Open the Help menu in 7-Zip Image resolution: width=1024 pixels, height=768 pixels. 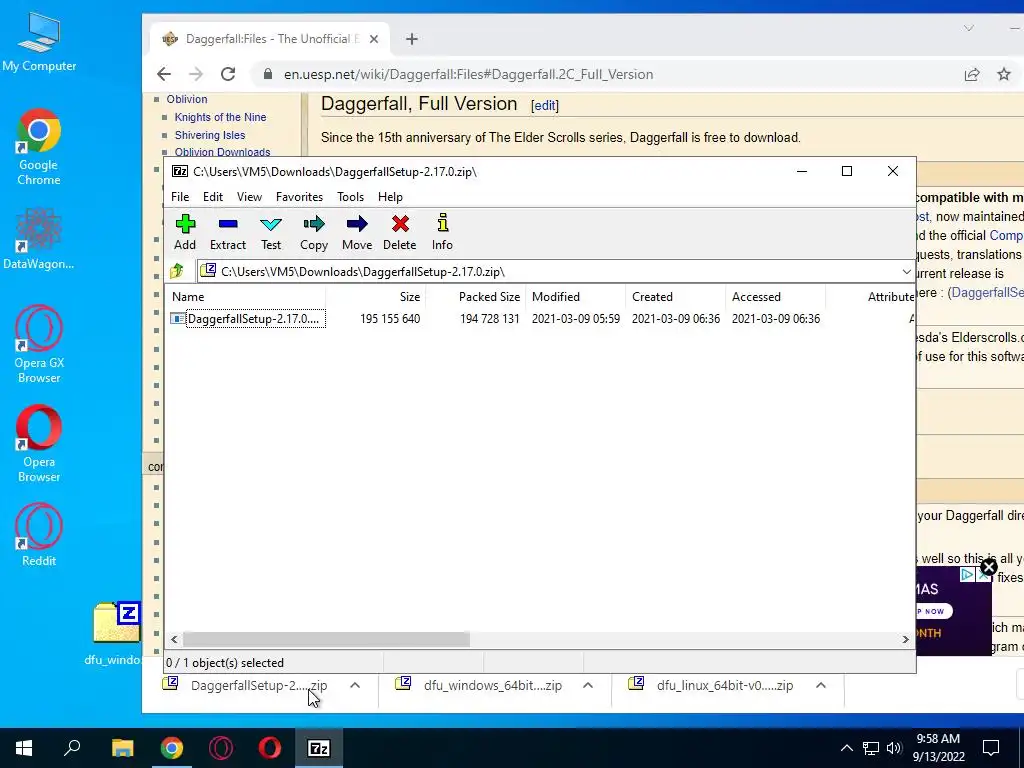click(390, 197)
